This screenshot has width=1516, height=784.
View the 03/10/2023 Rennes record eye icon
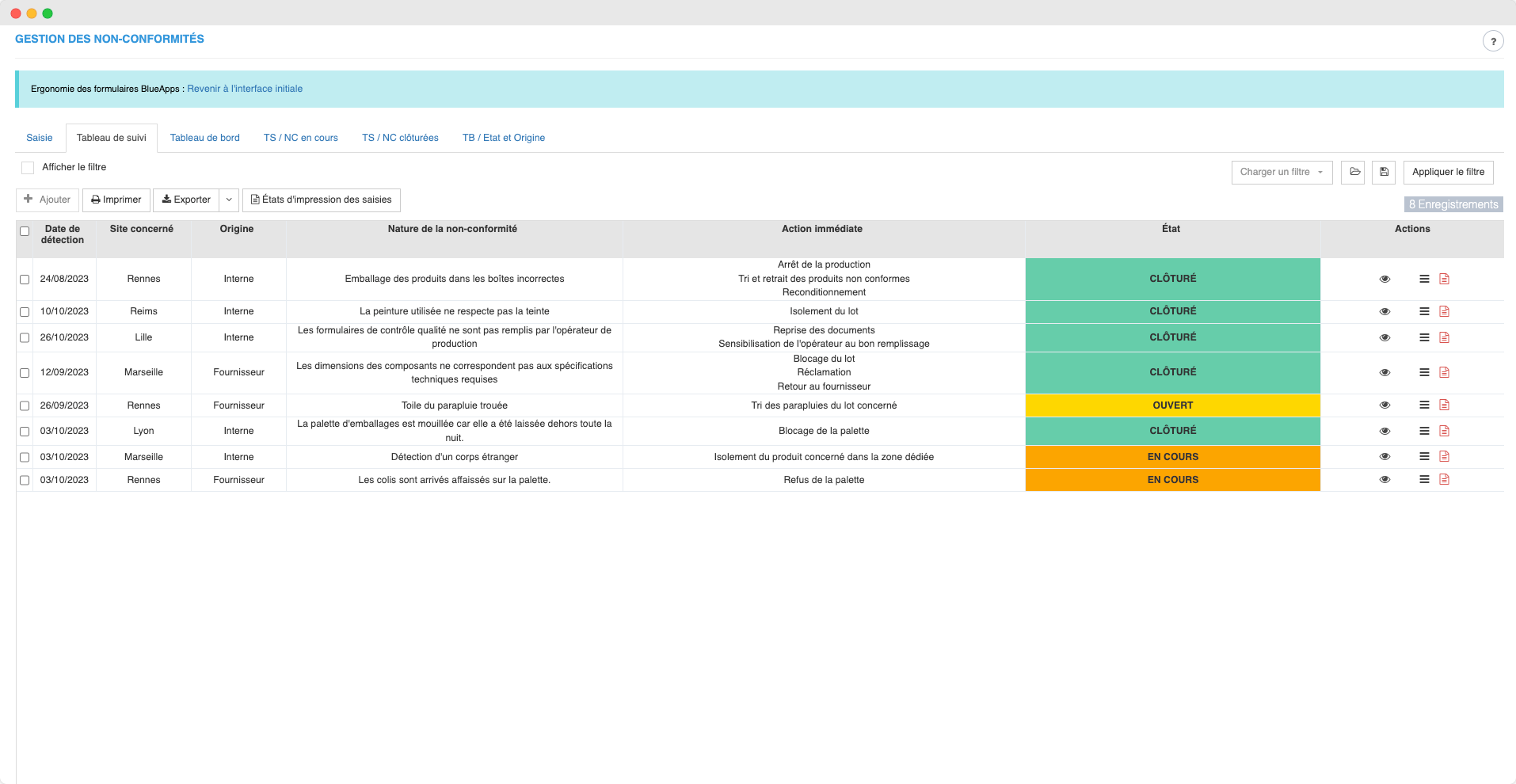click(x=1385, y=479)
